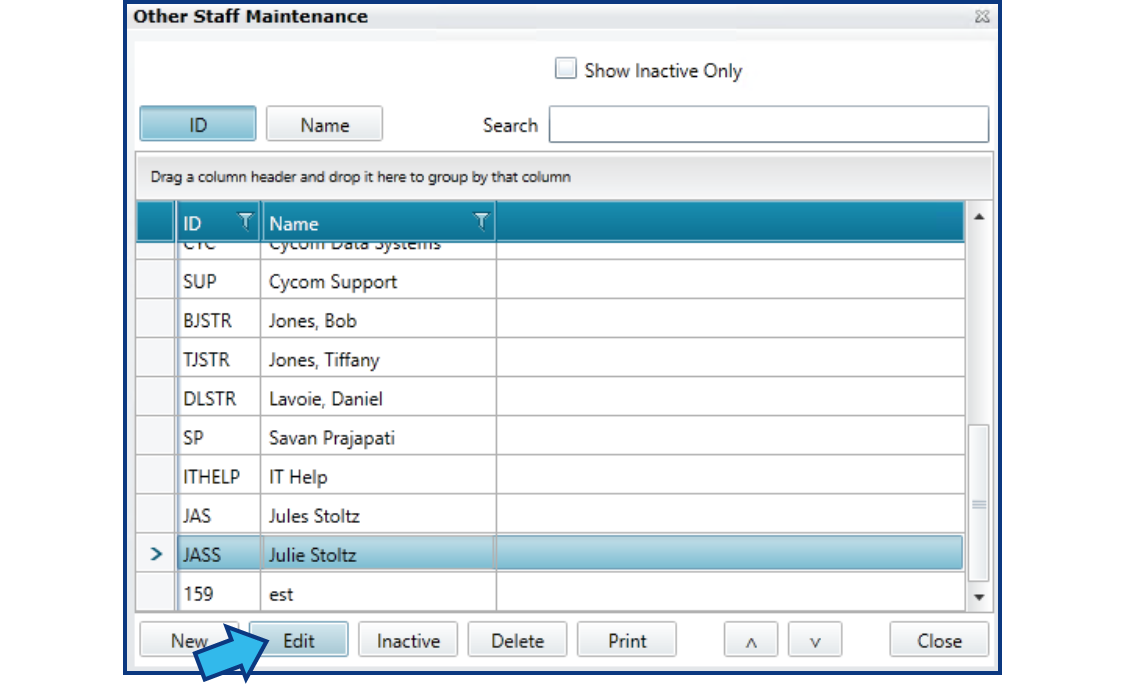Select the Cycom Support name cell
This screenshot has width=1124, height=684.
(x=378, y=280)
